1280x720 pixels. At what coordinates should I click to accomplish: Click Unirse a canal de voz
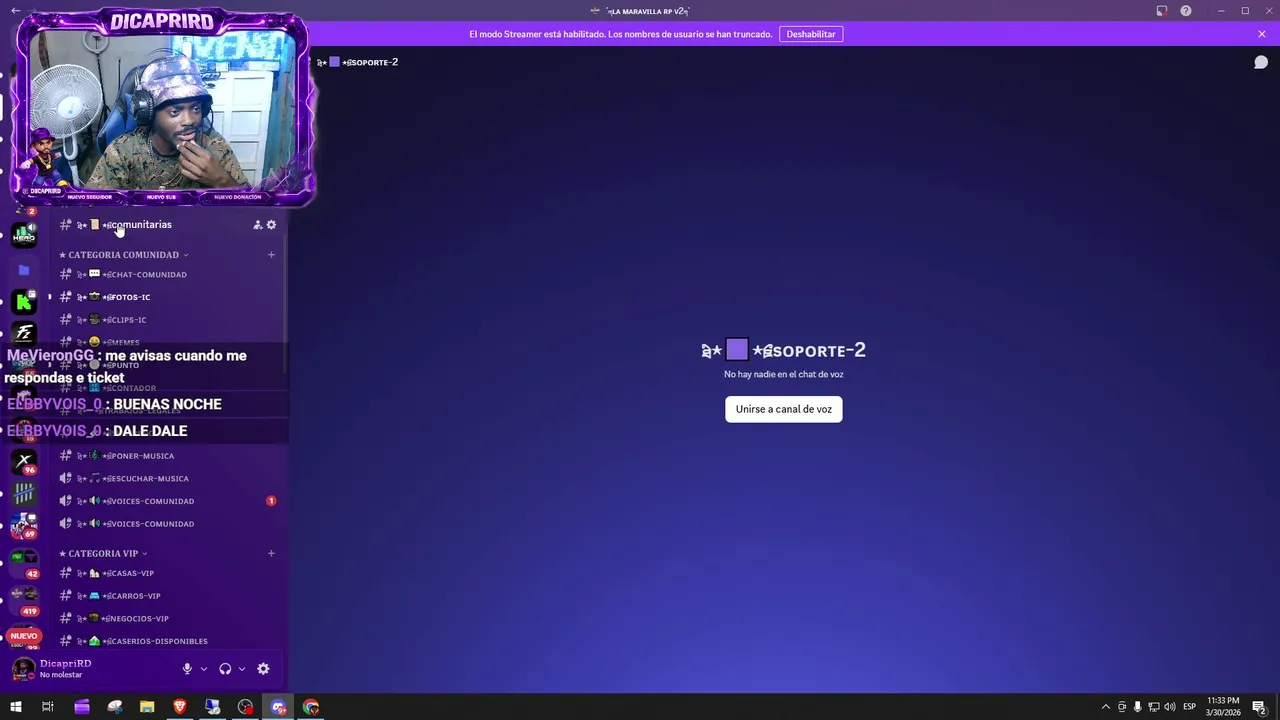click(784, 409)
